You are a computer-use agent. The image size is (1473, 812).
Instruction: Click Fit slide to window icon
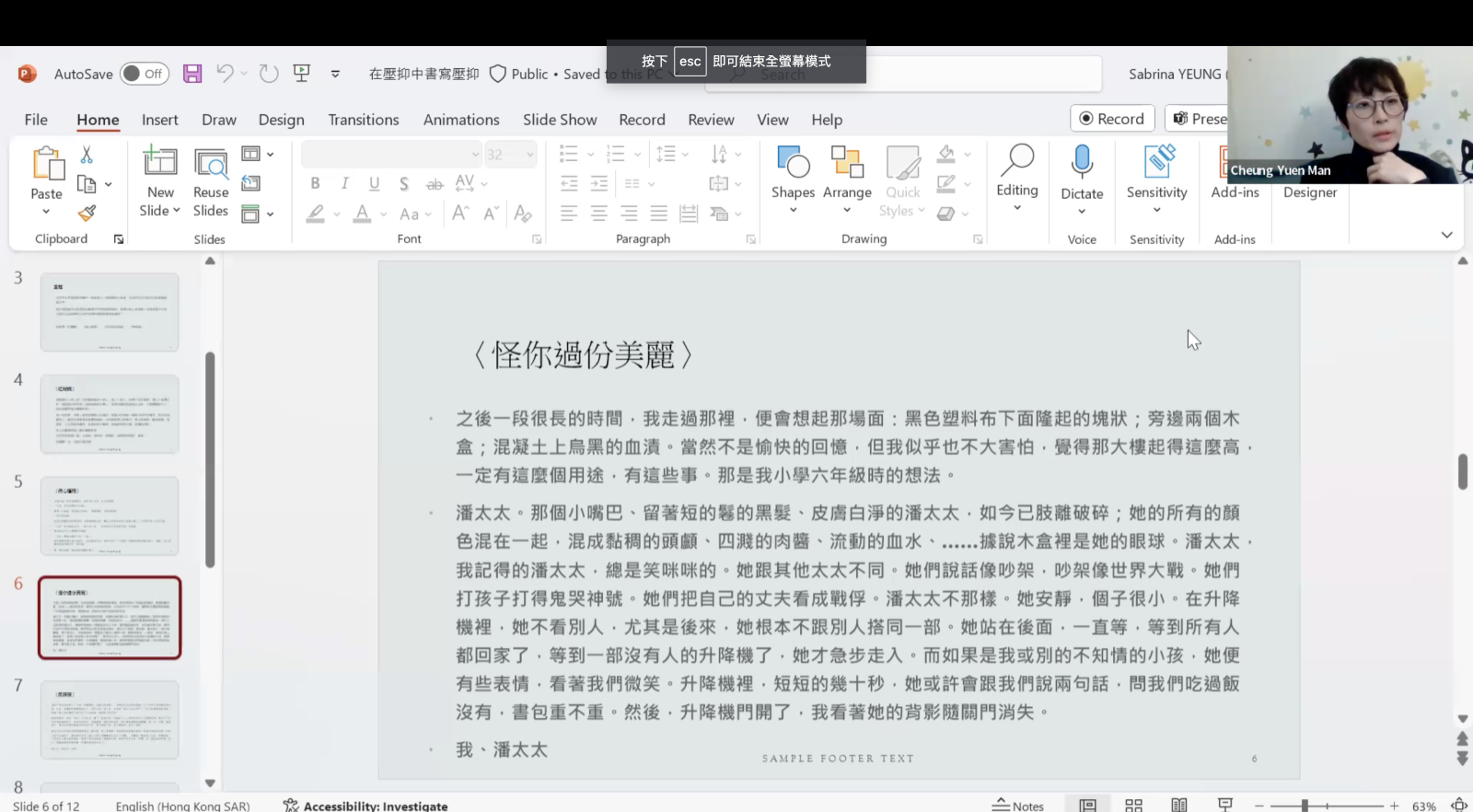(1458, 806)
